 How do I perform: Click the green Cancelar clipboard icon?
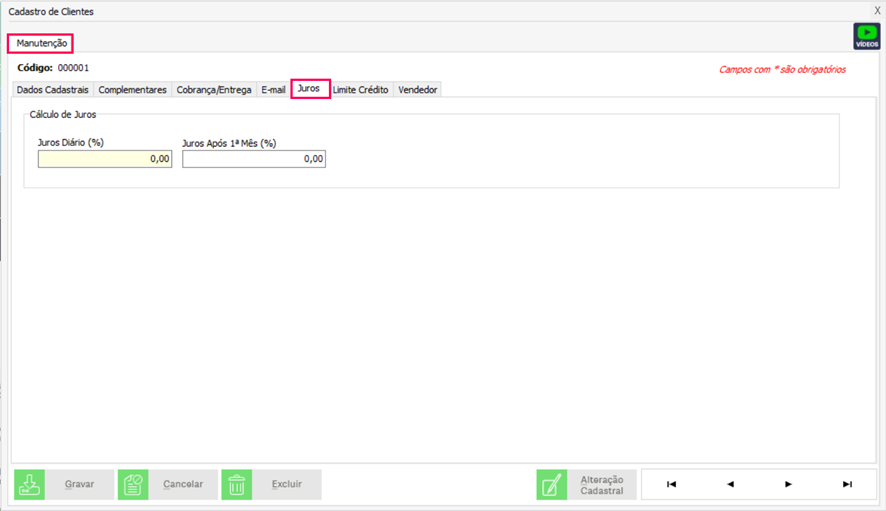coord(133,485)
